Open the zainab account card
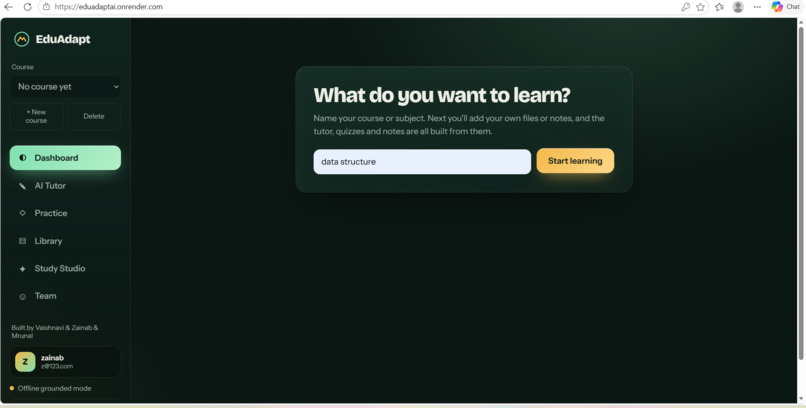The width and height of the screenshot is (806, 408). pos(65,362)
